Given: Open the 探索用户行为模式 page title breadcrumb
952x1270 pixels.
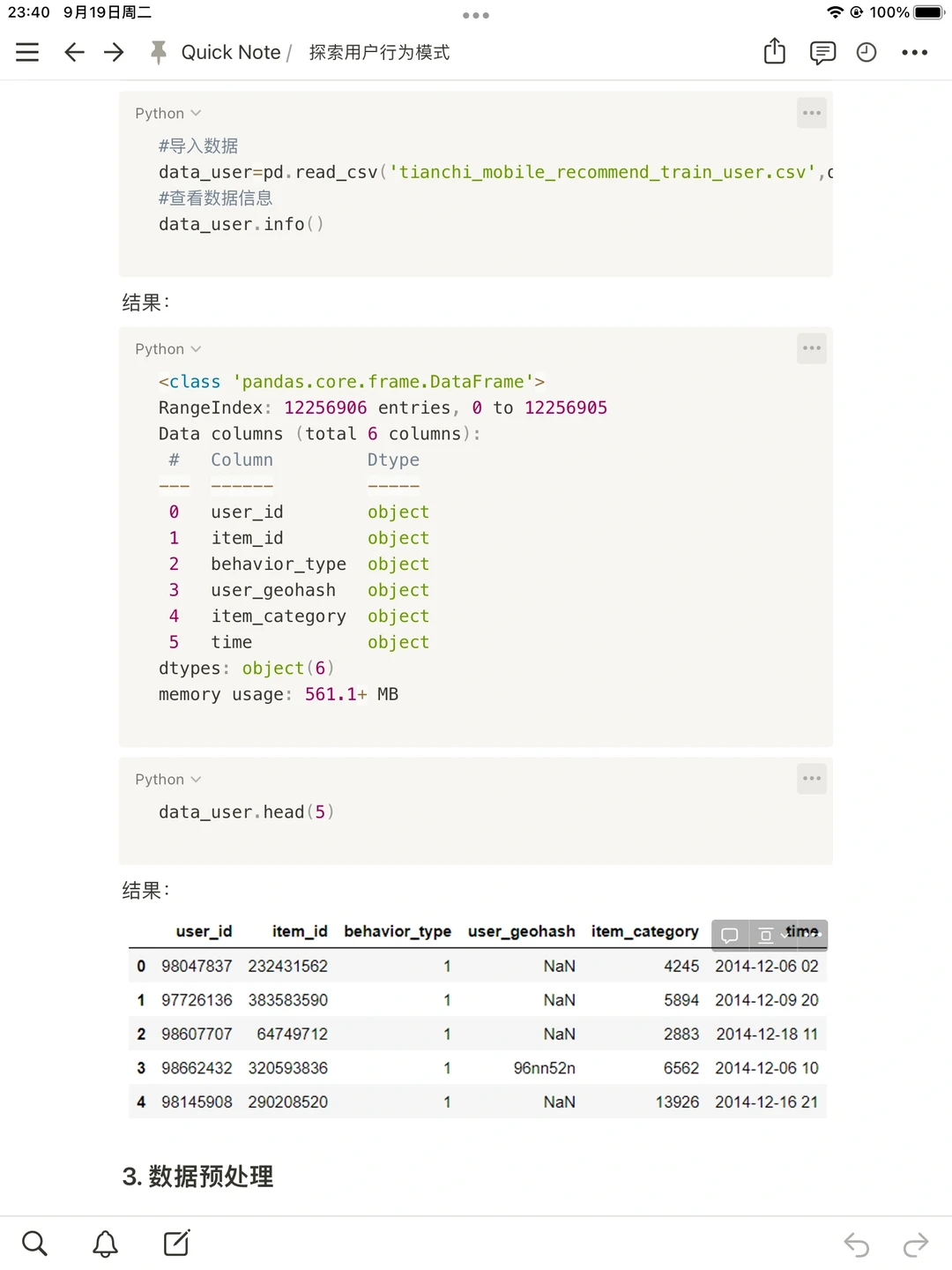Looking at the screenshot, I should [379, 52].
